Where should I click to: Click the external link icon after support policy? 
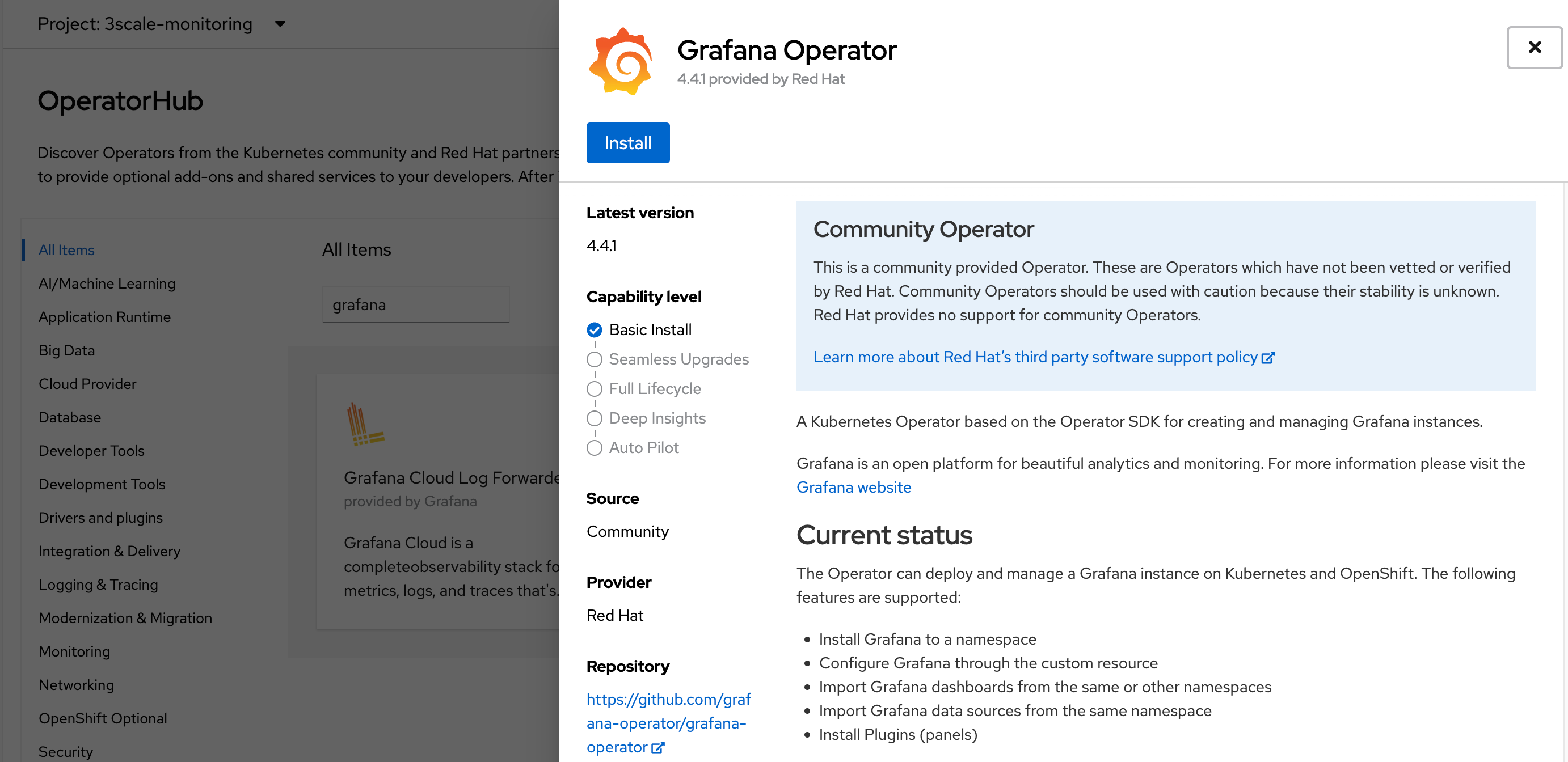coord(1268,358)
